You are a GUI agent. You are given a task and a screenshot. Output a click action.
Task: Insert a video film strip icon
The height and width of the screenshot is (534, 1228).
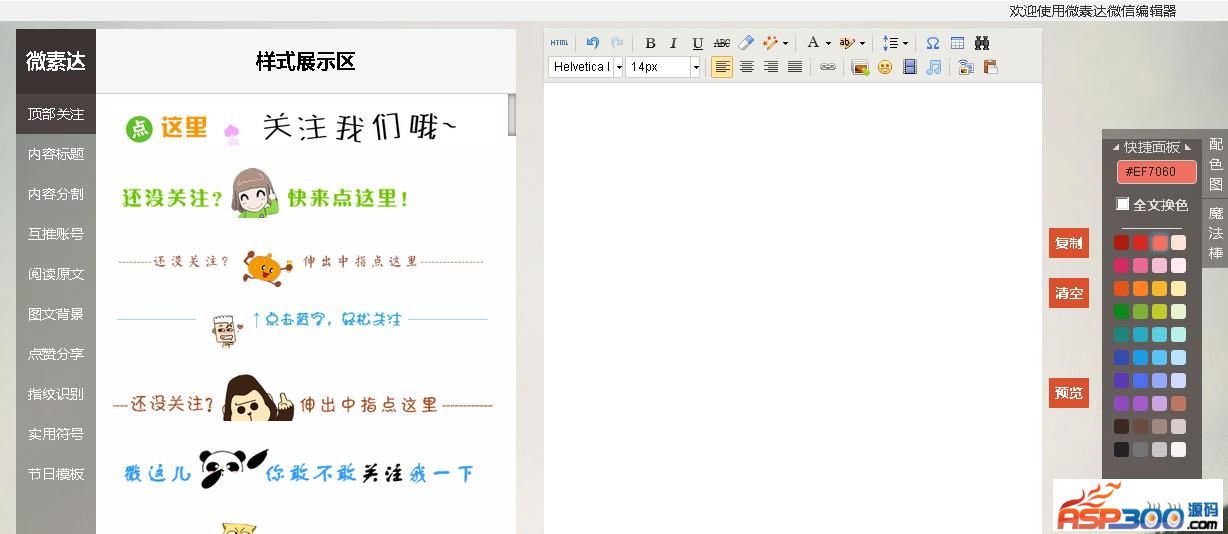909,67
